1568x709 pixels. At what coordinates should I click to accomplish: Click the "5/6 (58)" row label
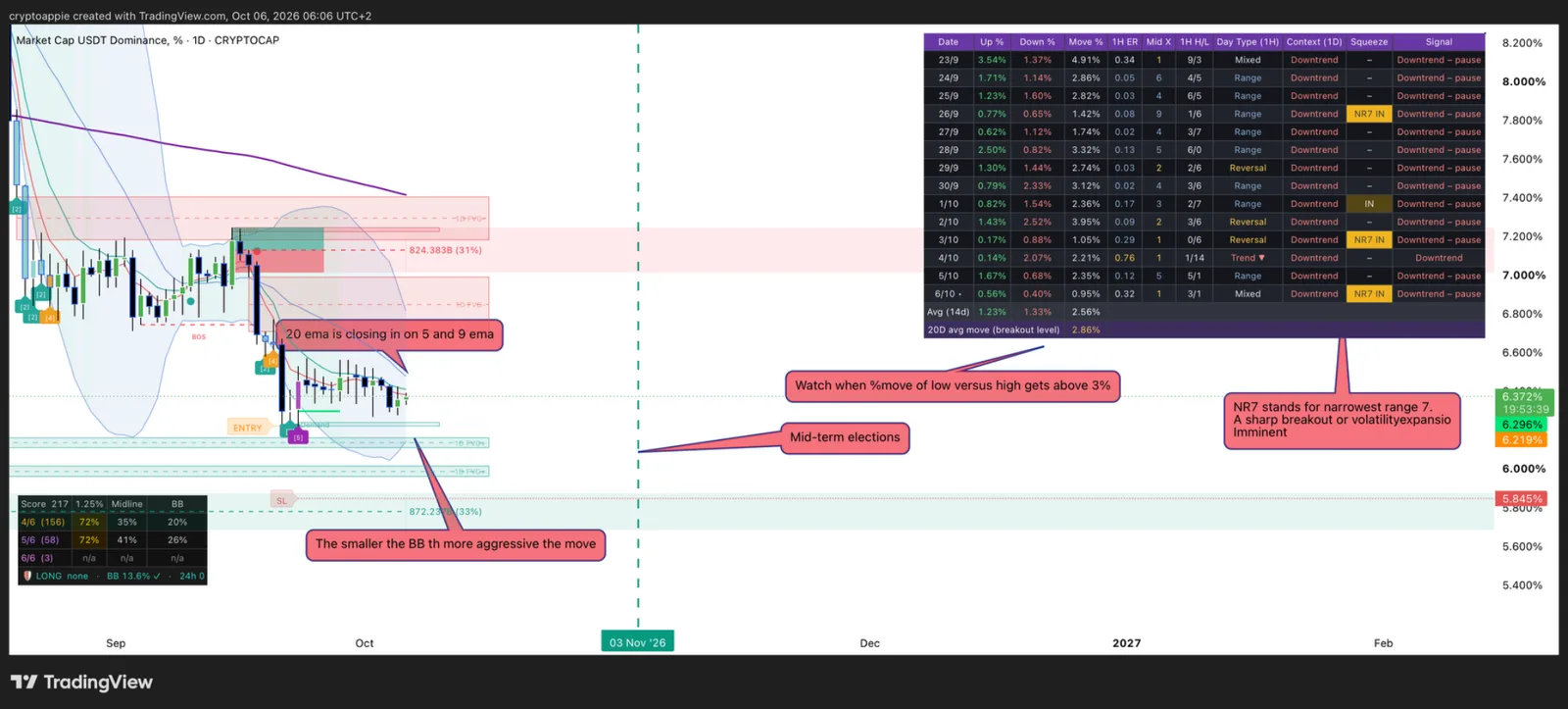pyautogui.click(x=40, y=540)
